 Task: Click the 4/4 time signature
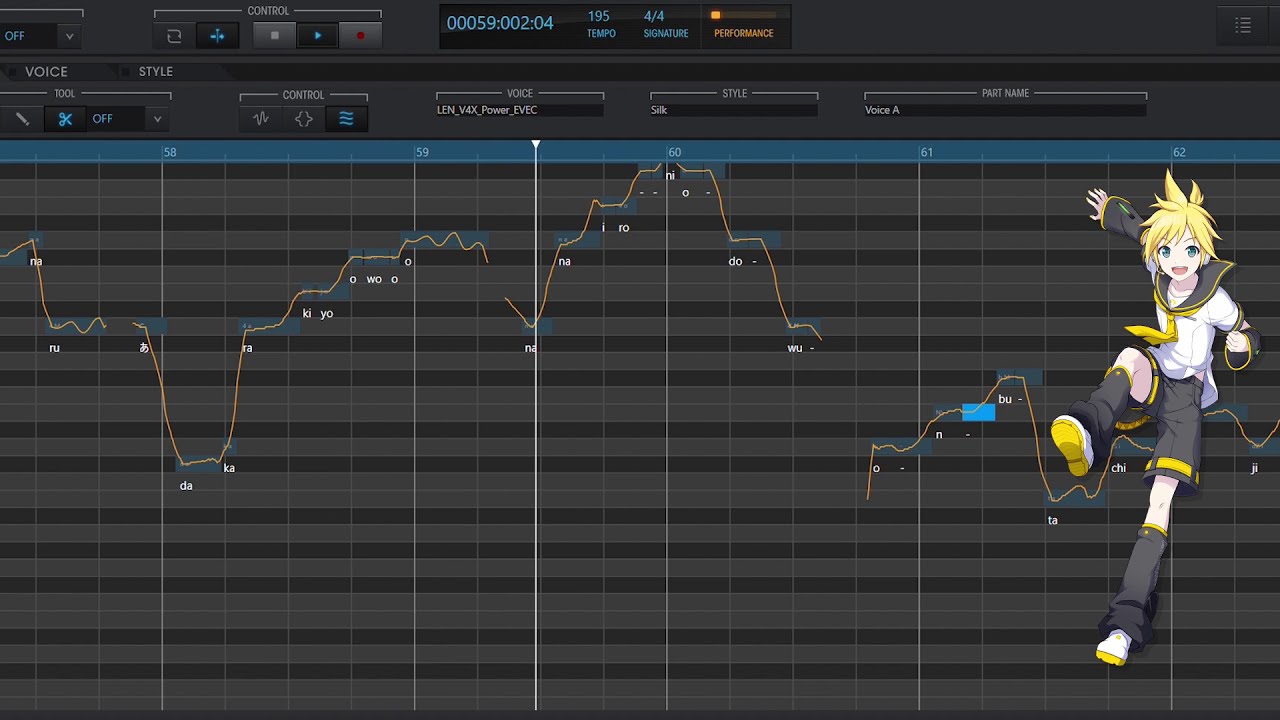click(654, 16)
